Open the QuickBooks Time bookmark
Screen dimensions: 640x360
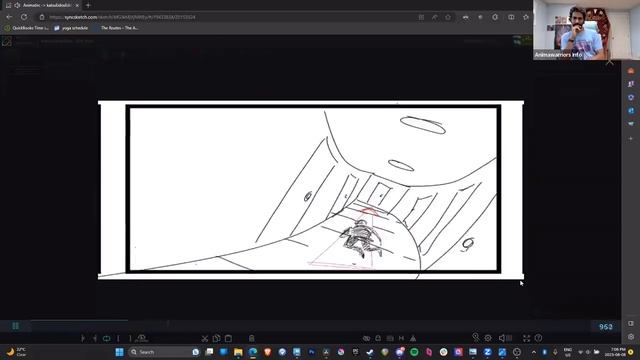[x=27, y=28]
